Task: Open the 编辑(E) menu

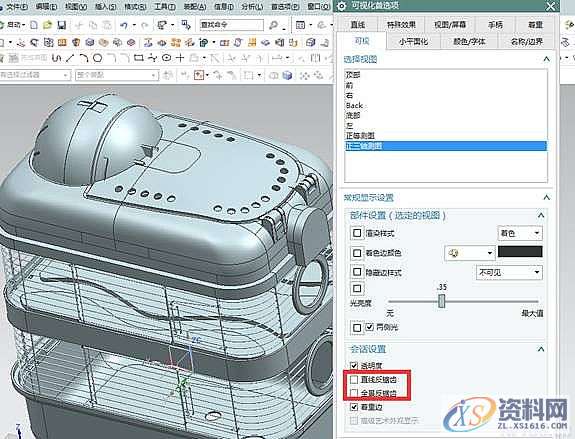Action: coord(47,7)
